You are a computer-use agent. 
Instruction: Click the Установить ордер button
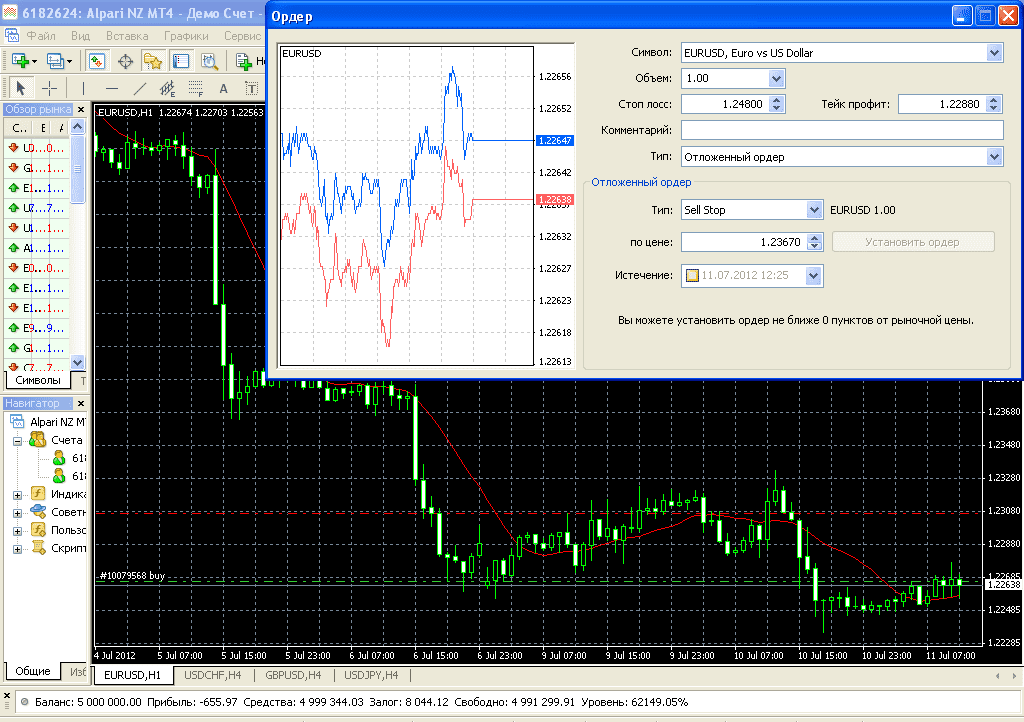pos(912,242)
